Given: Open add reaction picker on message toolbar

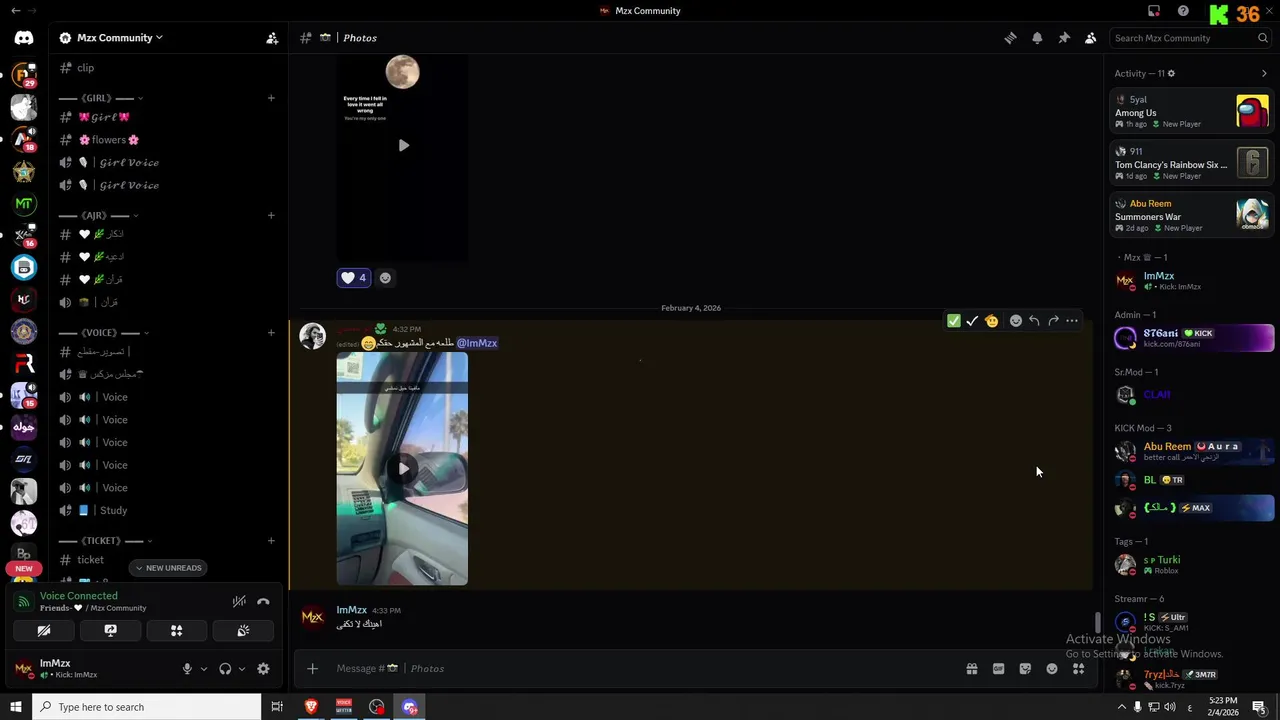Looking at the screenshot, I should coord(1016,321).
